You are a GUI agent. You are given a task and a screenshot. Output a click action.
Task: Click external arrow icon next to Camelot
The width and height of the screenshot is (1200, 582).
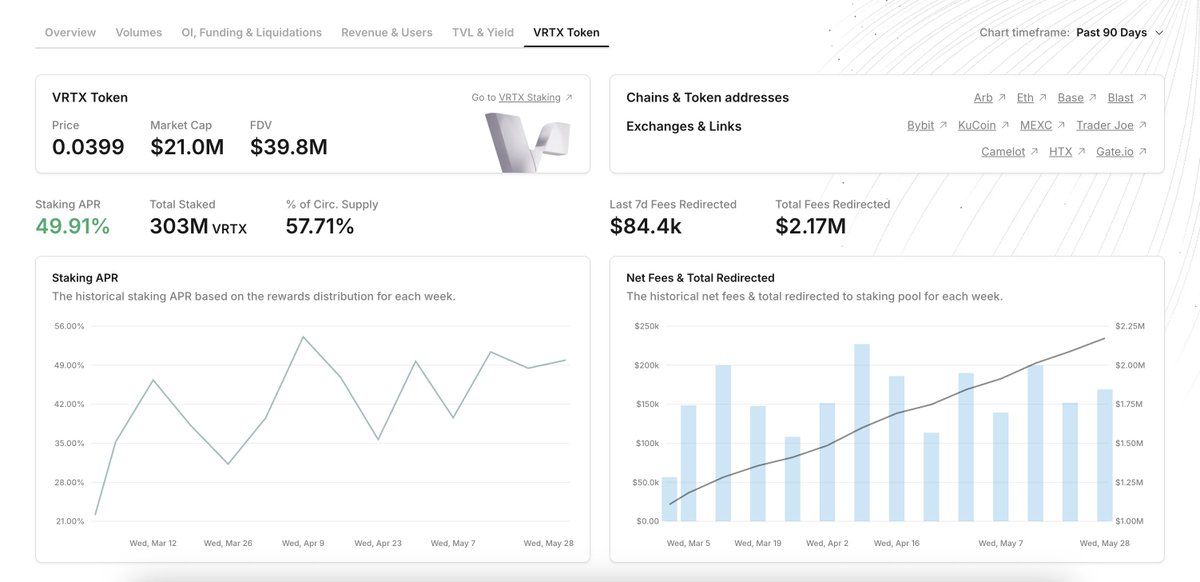1035,152
